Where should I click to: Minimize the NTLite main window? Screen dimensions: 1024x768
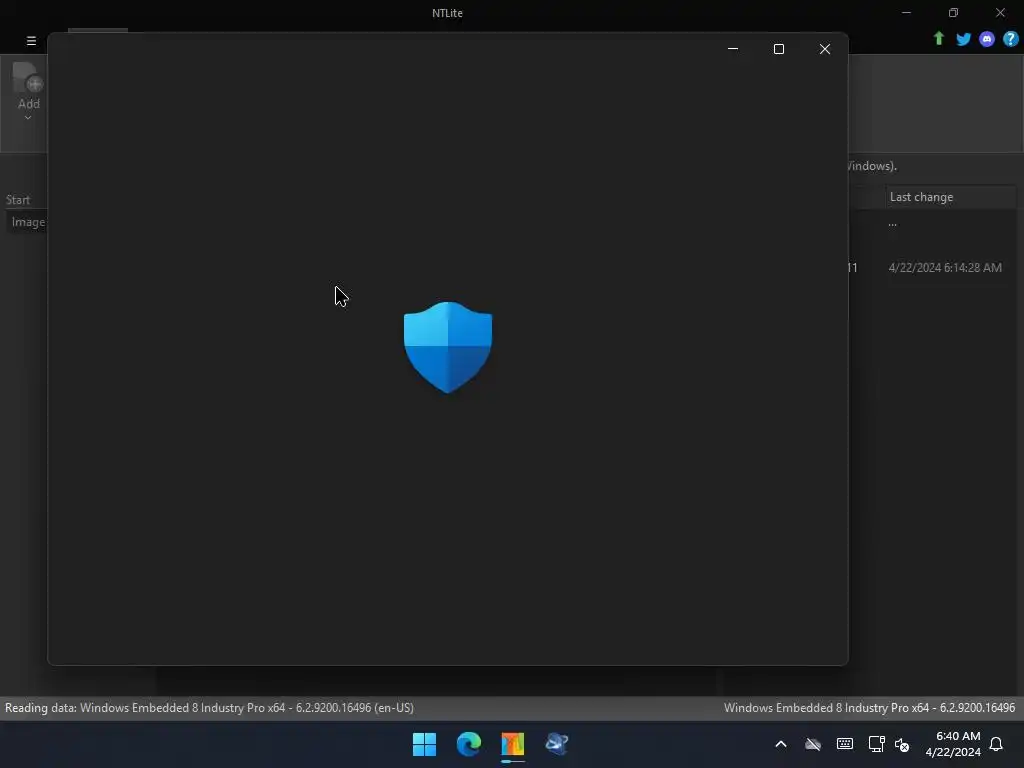[x=906, y=12]
